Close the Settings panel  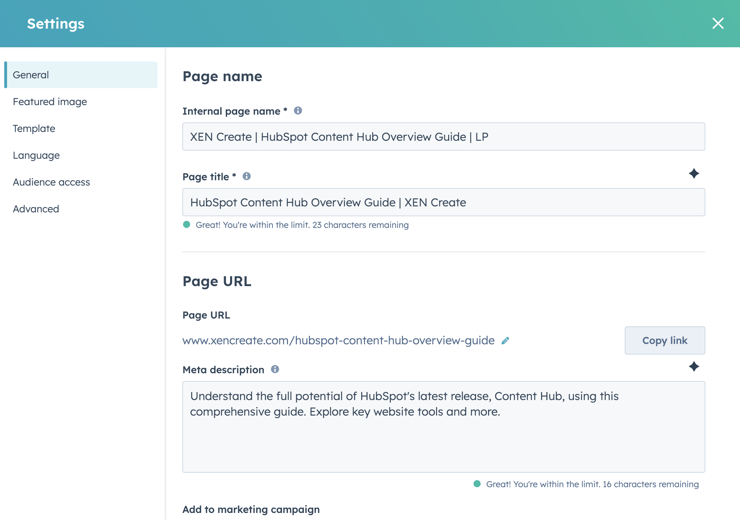pos(717,23)
